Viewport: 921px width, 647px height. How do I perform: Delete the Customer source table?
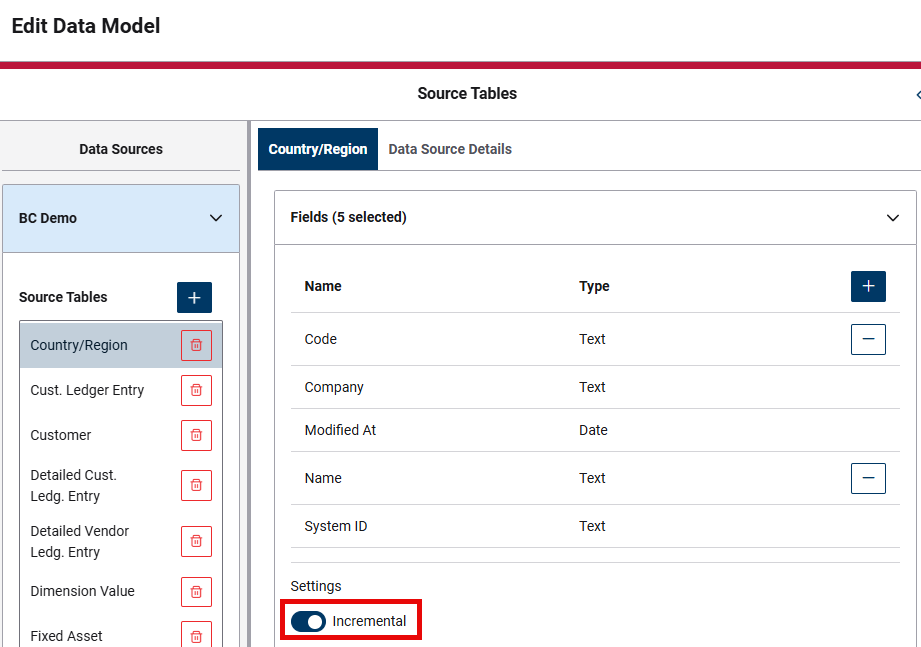point(196,435)
